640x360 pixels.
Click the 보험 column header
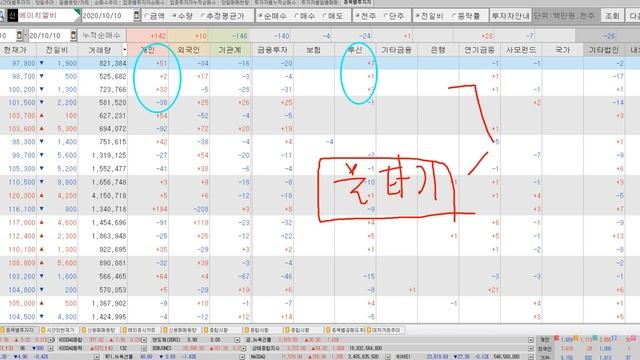coord(313,50)
